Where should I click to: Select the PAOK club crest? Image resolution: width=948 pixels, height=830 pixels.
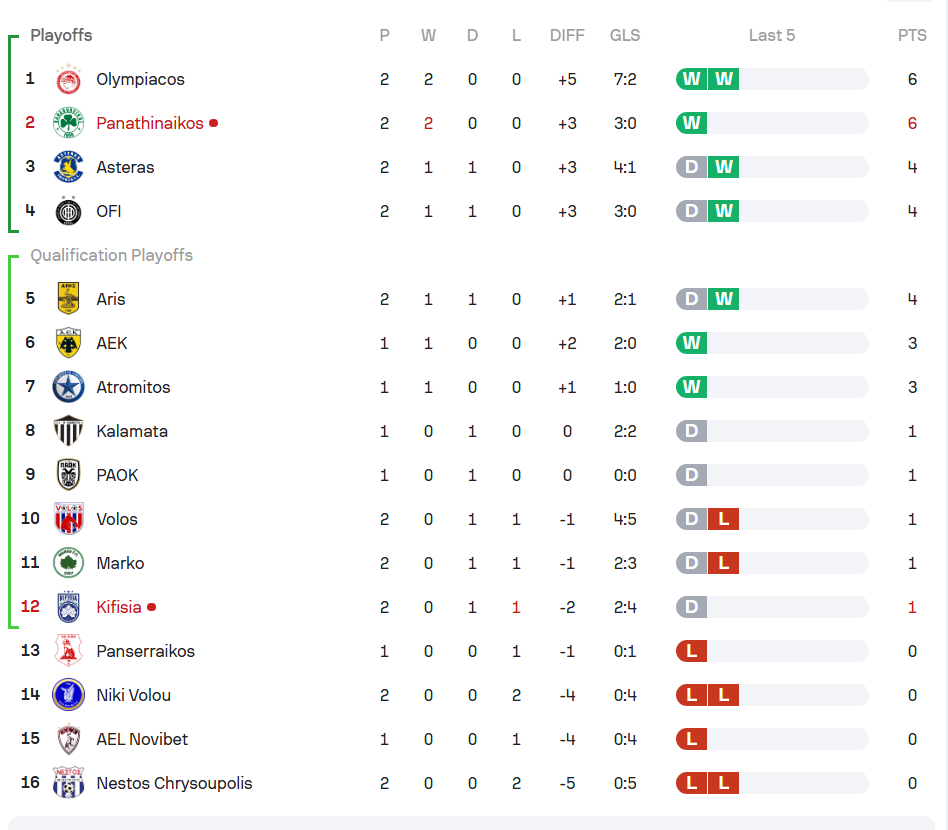[68, 475]
